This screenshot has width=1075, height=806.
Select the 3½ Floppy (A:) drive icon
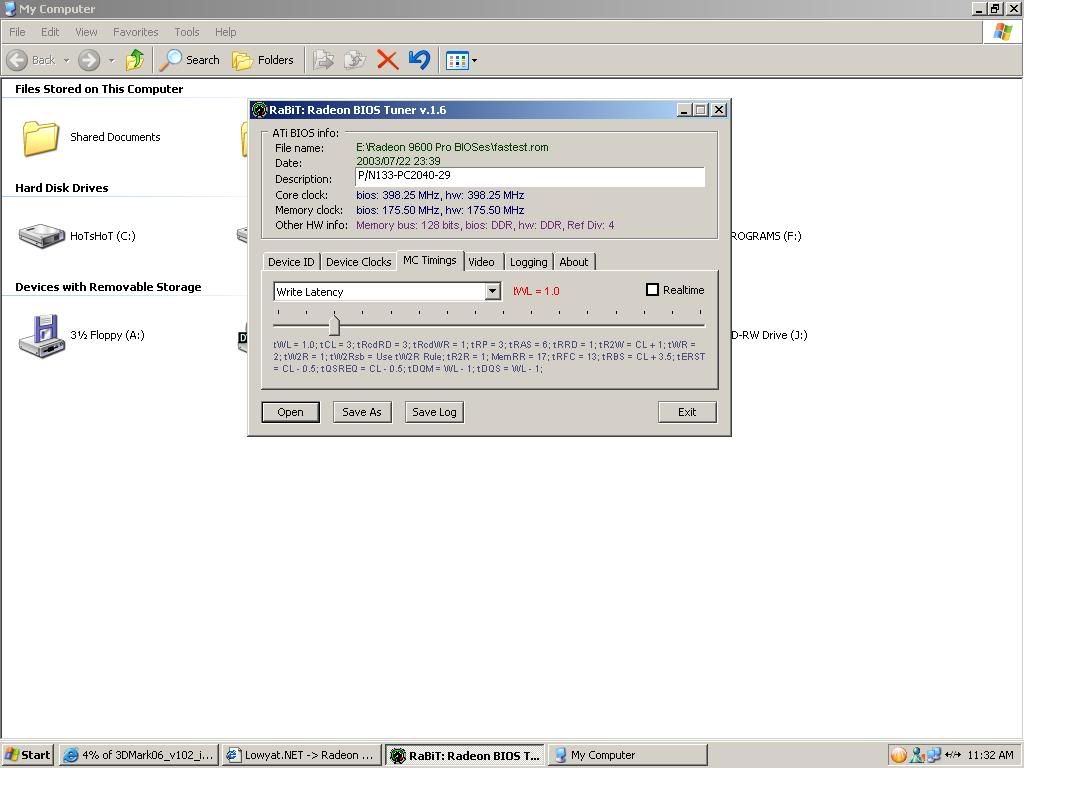(42, 336)
